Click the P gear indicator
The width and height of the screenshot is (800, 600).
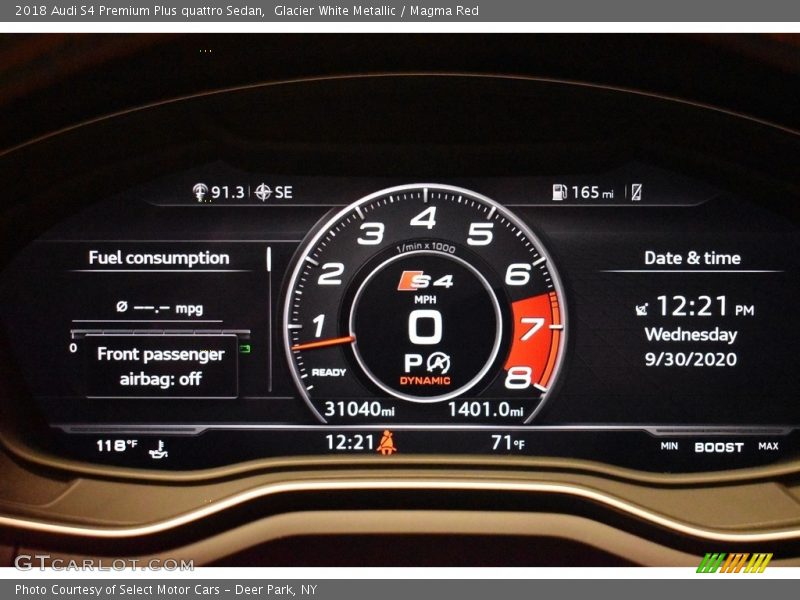(413, 363)
